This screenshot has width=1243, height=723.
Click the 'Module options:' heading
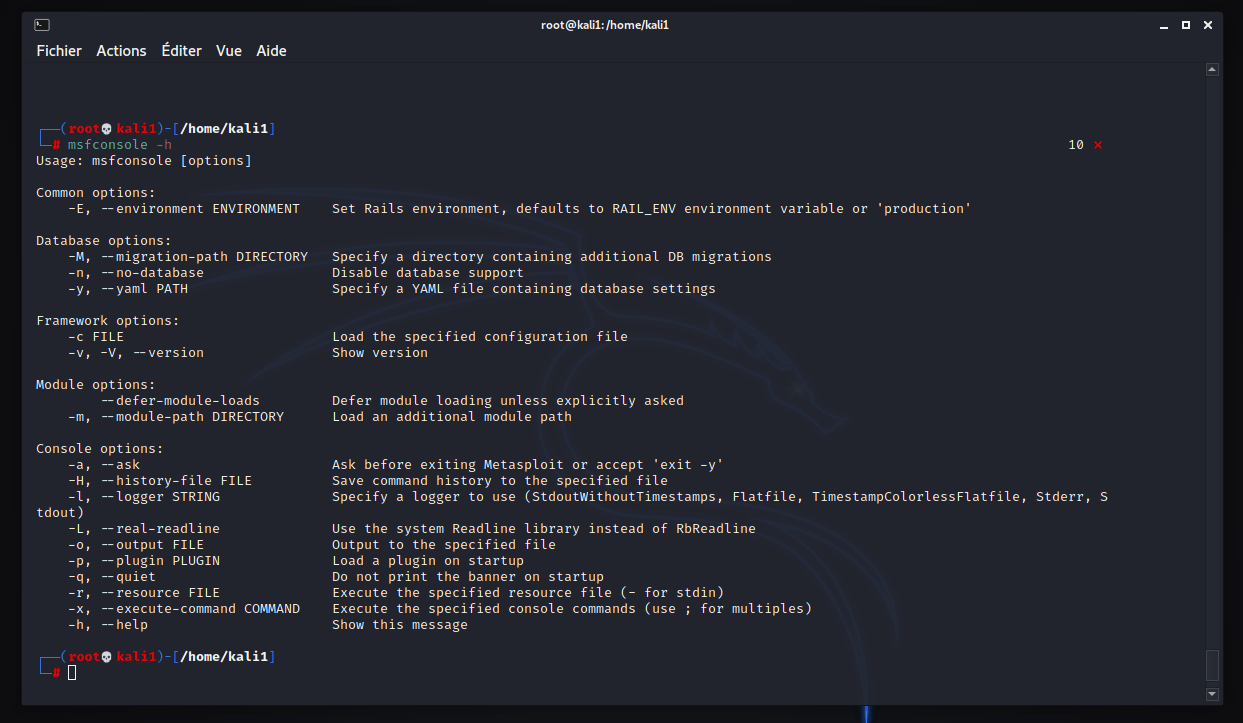(x=96, y=385)
